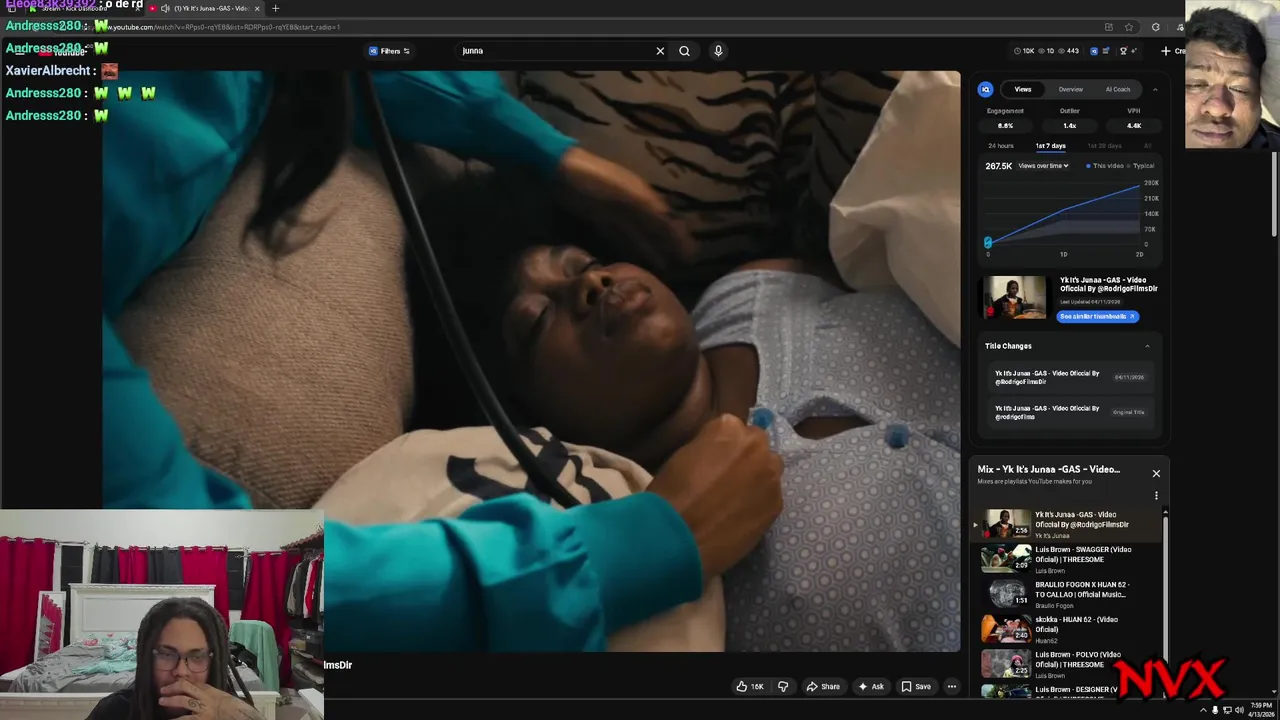The image size is (1280, 720).
Task: Select the 24 hours range tab
Action: (x=1001, y=146)
